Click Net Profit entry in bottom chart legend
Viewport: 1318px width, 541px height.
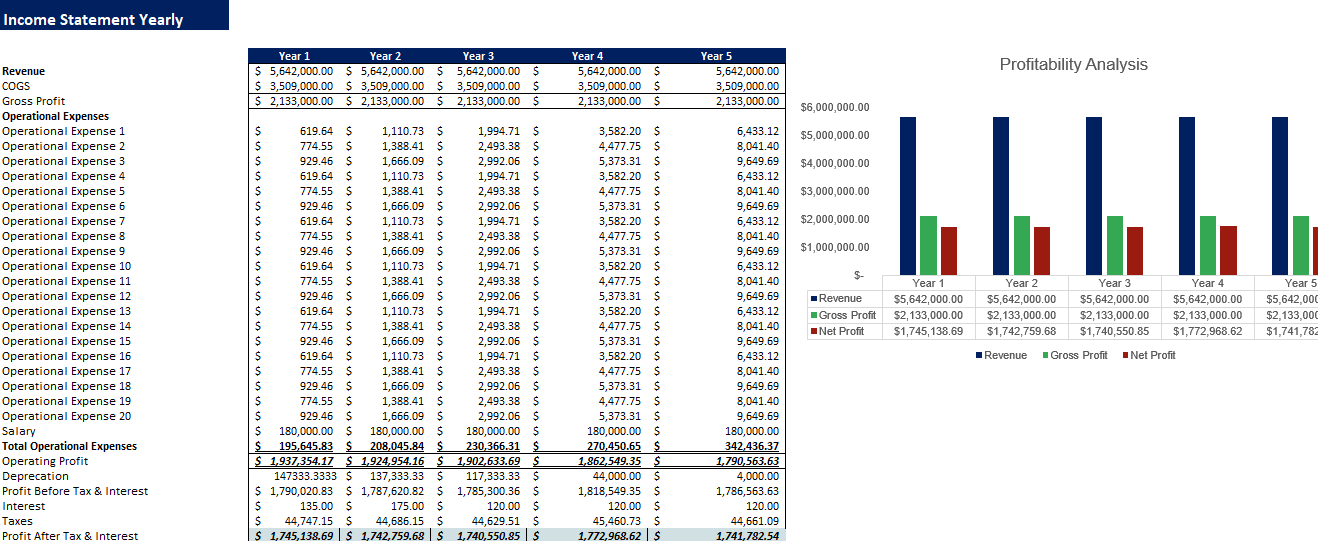tap(1152, 355)
